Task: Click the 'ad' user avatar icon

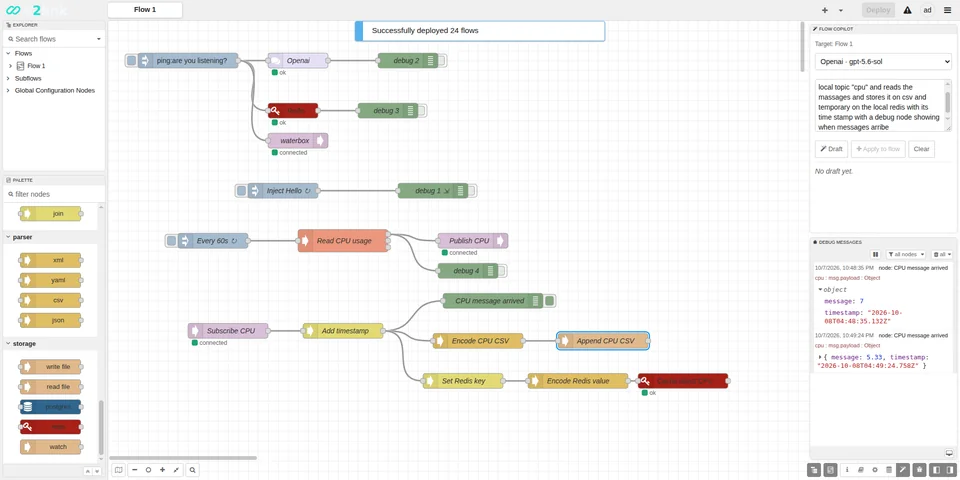Action: point(928,10)
